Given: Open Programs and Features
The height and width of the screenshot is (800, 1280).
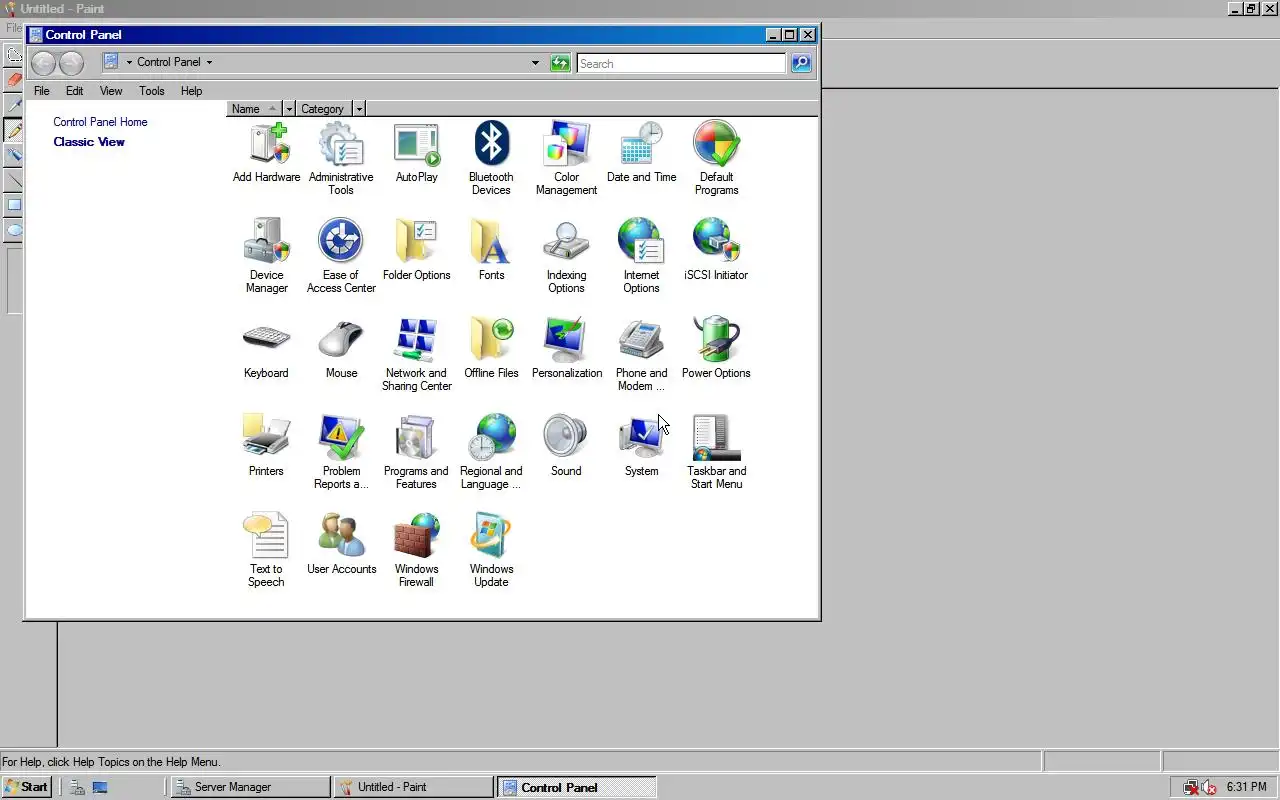Looking at the screenshot, I should 416,453.
